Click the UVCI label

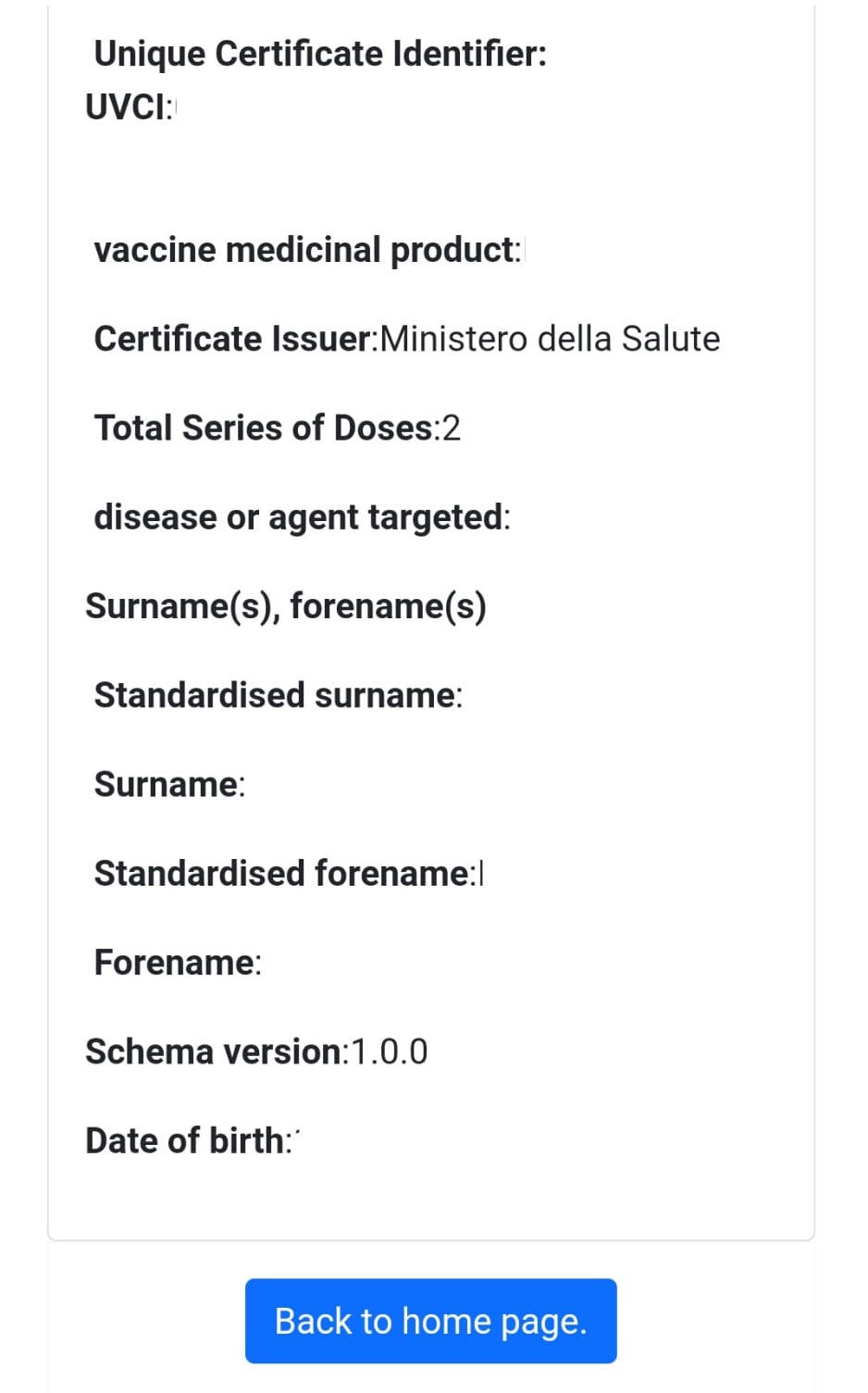point(127,107)
